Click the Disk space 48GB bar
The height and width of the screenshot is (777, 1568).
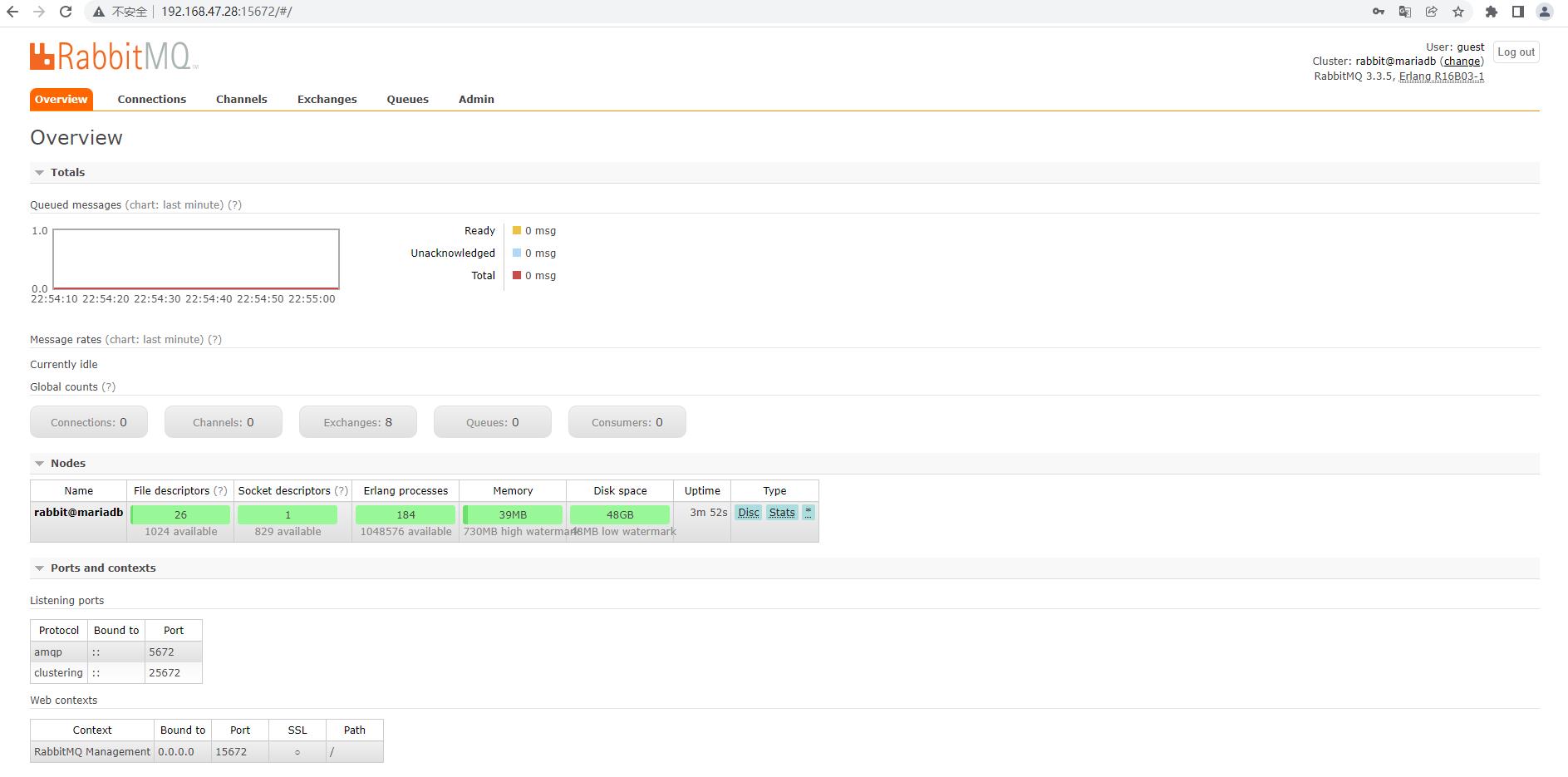pos(620,514)
